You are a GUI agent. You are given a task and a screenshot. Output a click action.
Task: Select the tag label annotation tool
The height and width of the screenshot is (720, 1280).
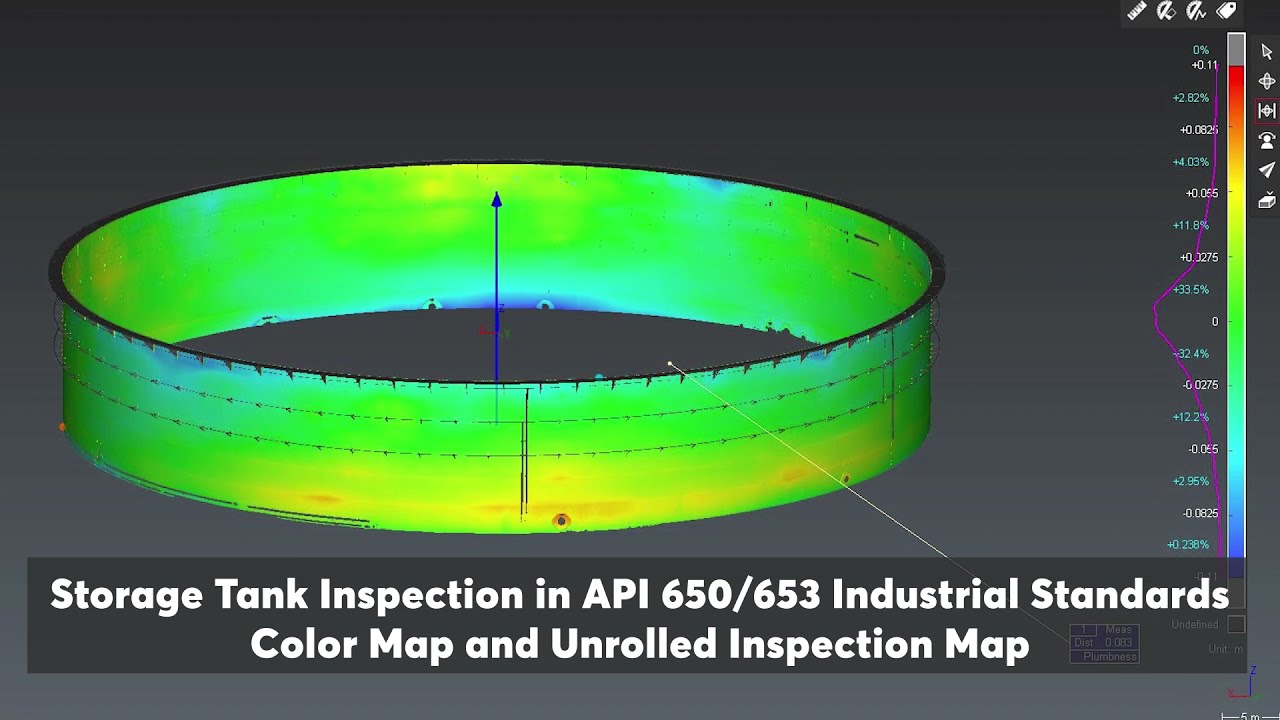coord(1226,11)
